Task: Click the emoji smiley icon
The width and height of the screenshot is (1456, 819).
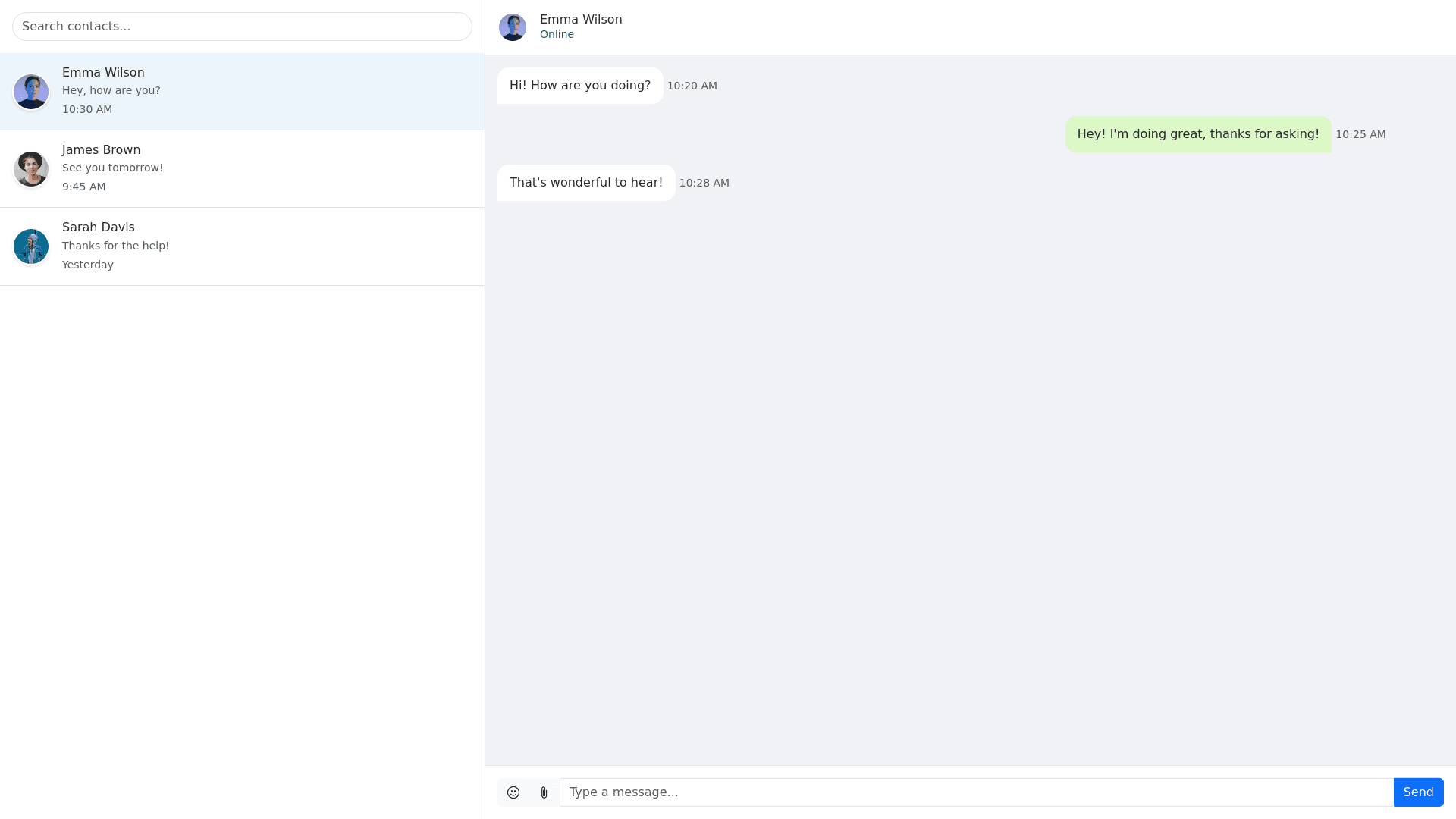Action: tap(513, 792)
